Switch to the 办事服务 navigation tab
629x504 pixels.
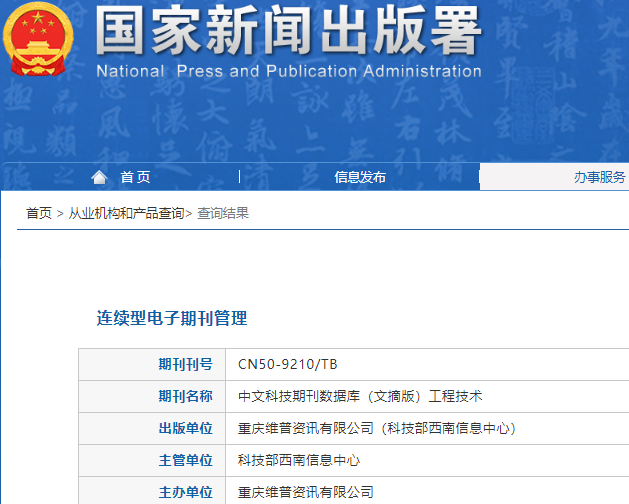[x=599, y=177]
